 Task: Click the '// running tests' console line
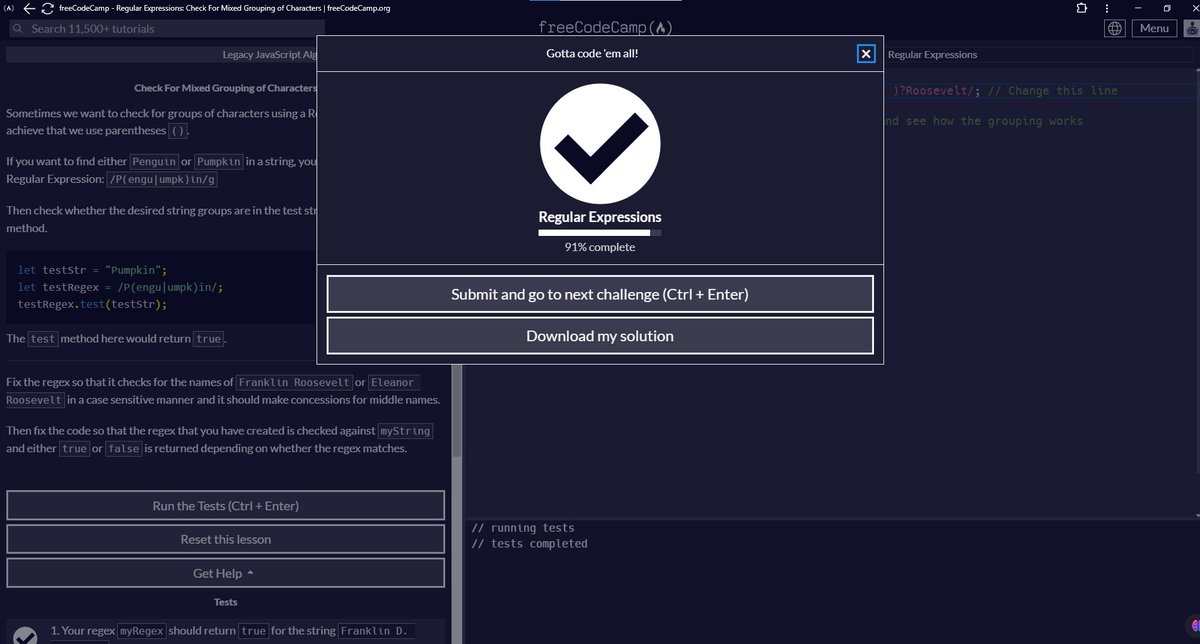523,528
